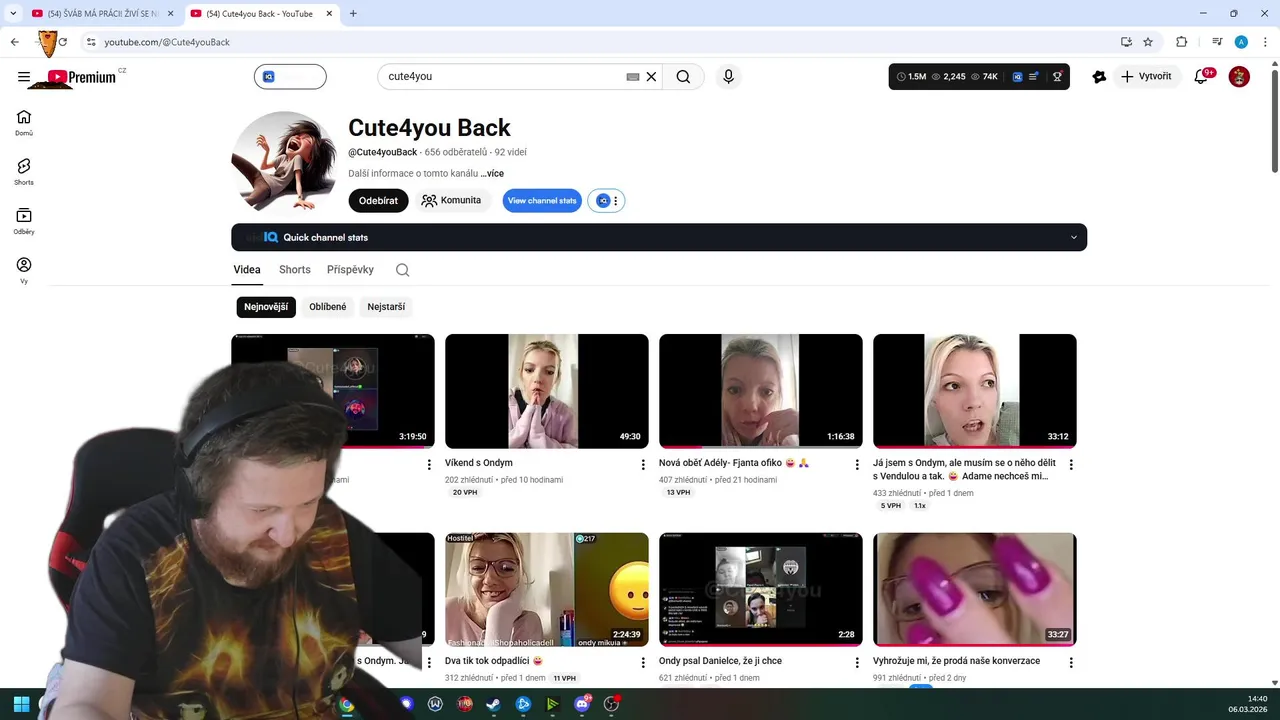Open options for Vyhrožuje mi video

1071,662
